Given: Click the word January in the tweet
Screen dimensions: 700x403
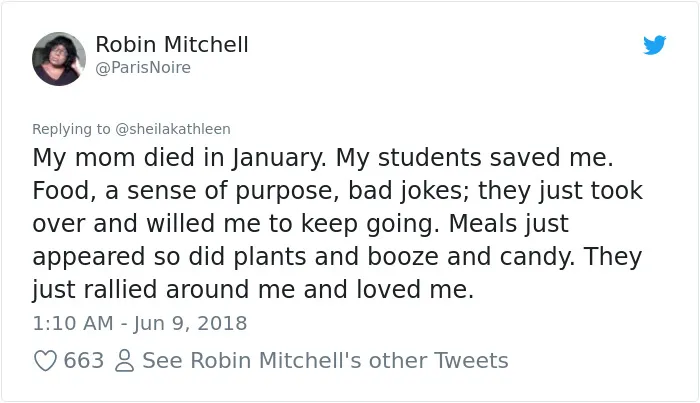Looking at the screenshot, I should point(279,158).
